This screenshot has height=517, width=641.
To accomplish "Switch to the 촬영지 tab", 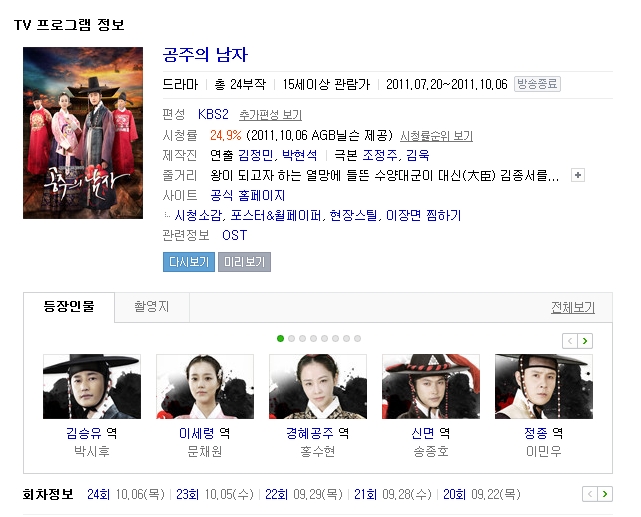I will (x=152, y=307).
